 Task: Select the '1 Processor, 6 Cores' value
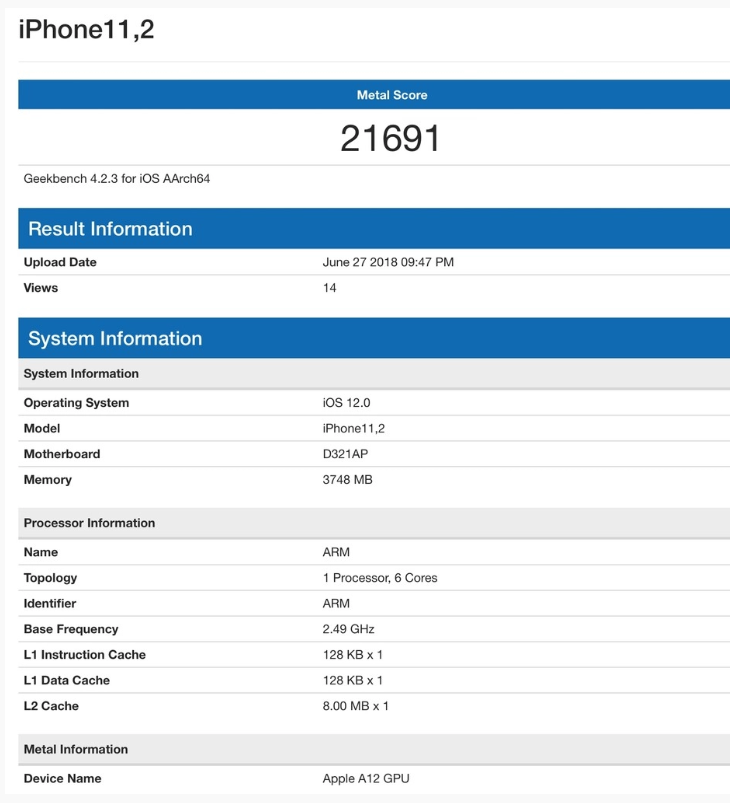380,578
